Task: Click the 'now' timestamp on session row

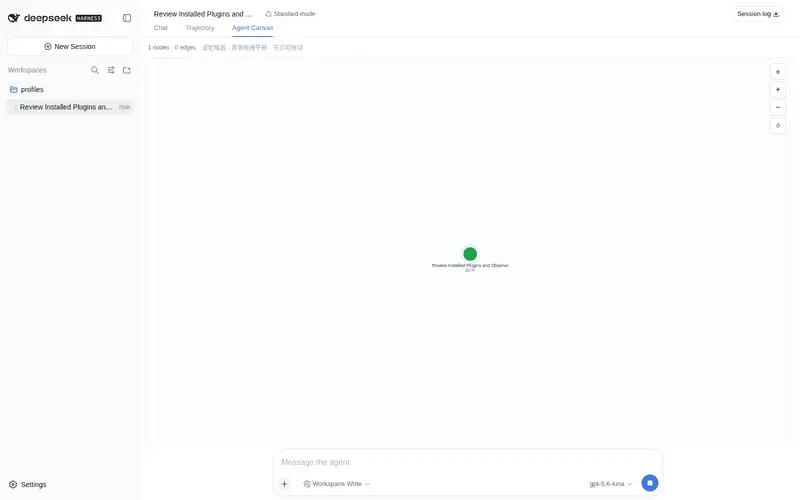Action: click(x=124, y=107)
